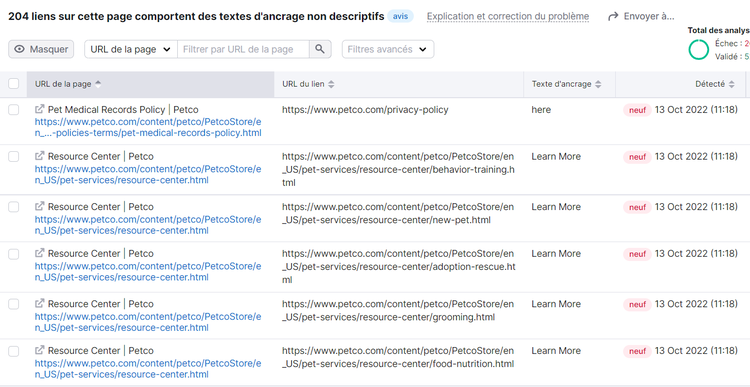Click the sort arrows on URL de la page
750x387 pixels.
[x=98, y=84]
